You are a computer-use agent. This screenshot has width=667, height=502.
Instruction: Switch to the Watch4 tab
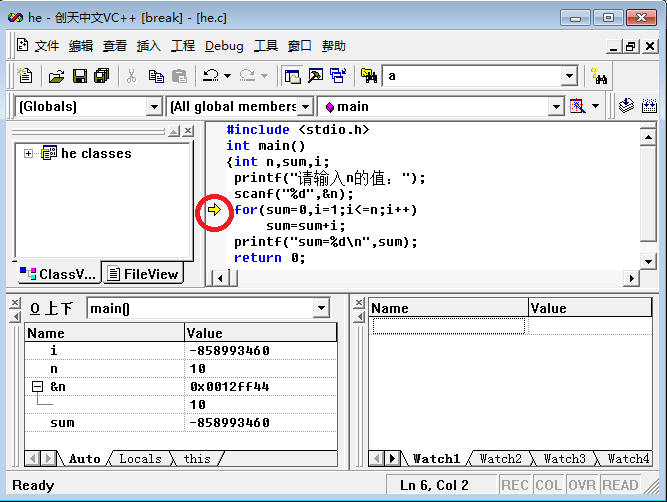click(x=628, y=459)
